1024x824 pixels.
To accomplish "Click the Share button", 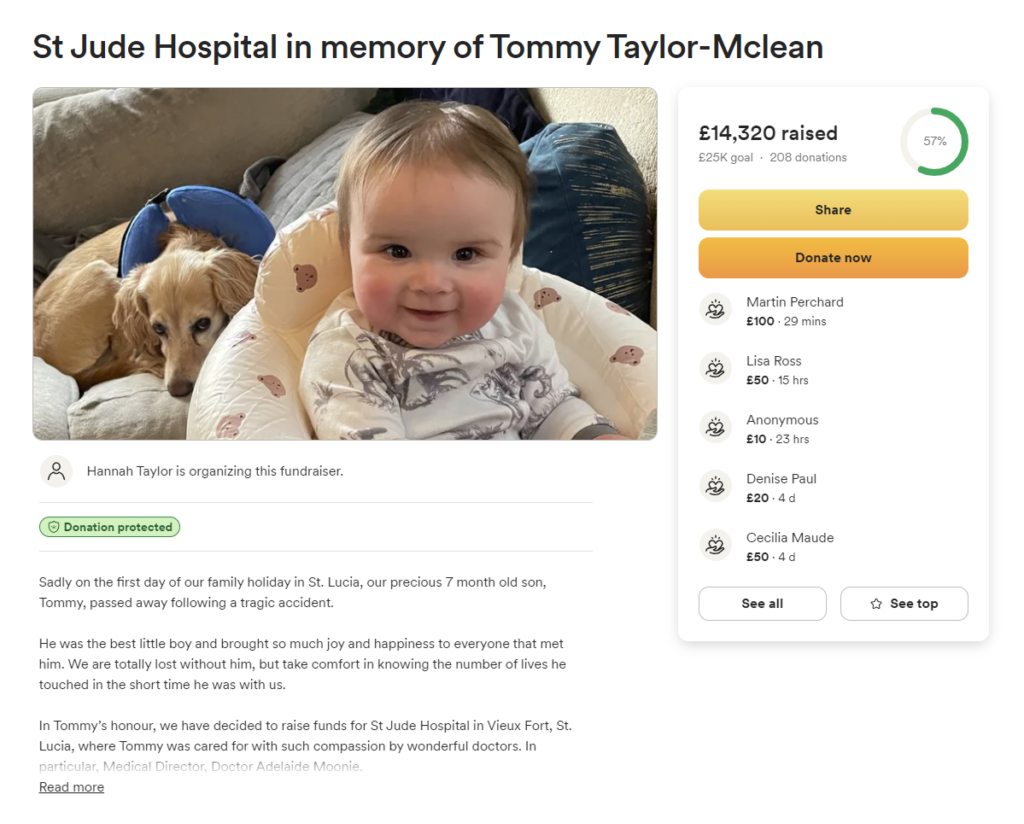I will tap(833, 210).
